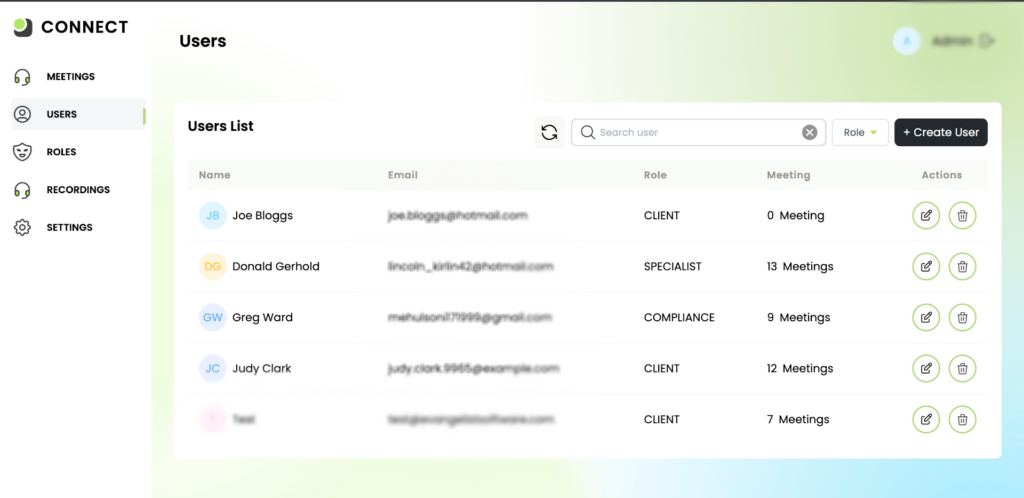
Task: Delete user Joe Bloggs
Action: (962, 215)
